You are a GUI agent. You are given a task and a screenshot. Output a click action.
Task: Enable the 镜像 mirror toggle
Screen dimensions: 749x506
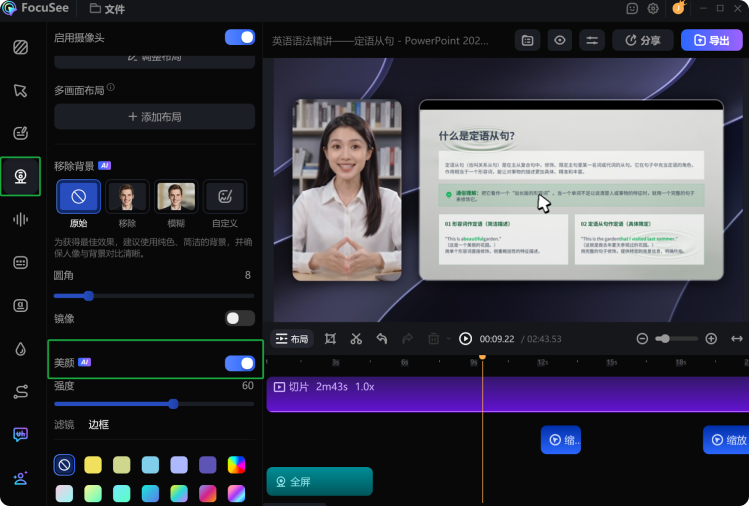[x=240, y=318]
